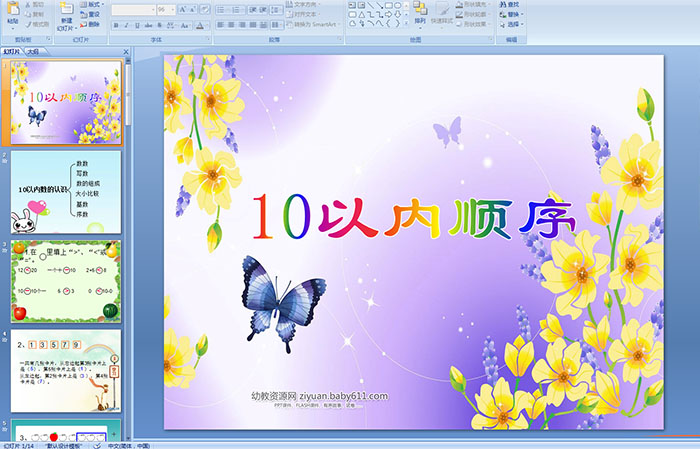Viewport: 700px width, 449px height.
Task: Select slide 3 thumbnail with fruit border
Action: point(66,281)
